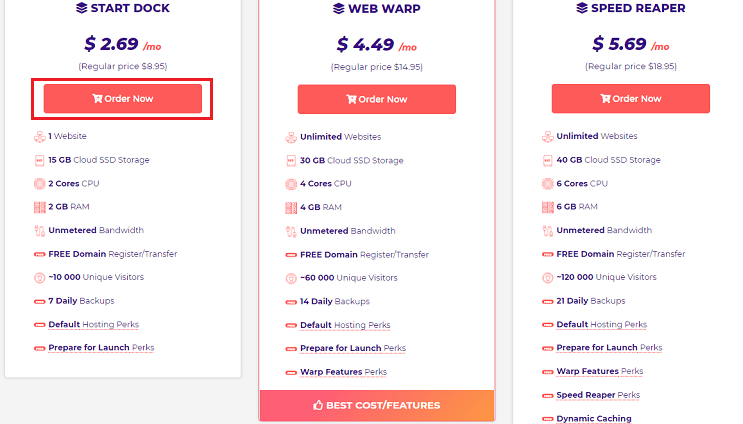
Task: Open Prepare for Launch Perks under Web Warp
Action: pyautogui.click(x=353, y=348)
